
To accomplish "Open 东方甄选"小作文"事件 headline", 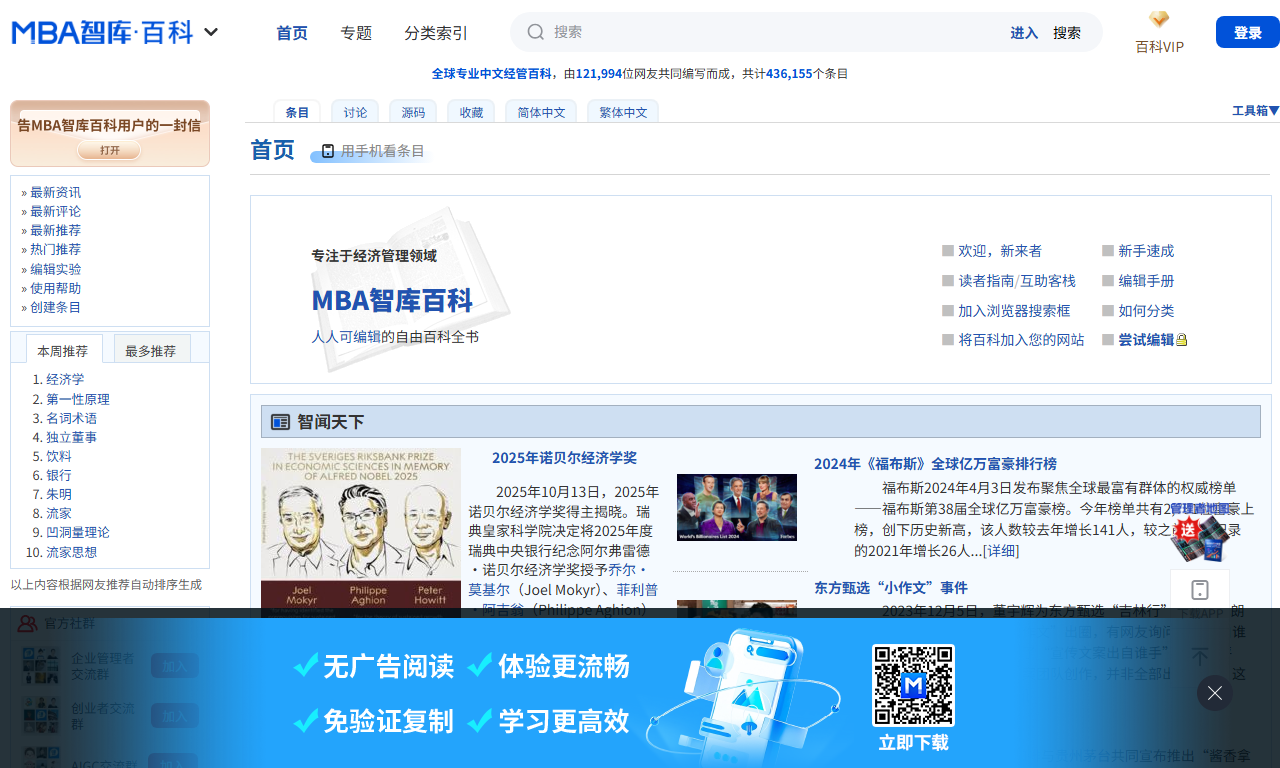I will [x=891, y=588].
